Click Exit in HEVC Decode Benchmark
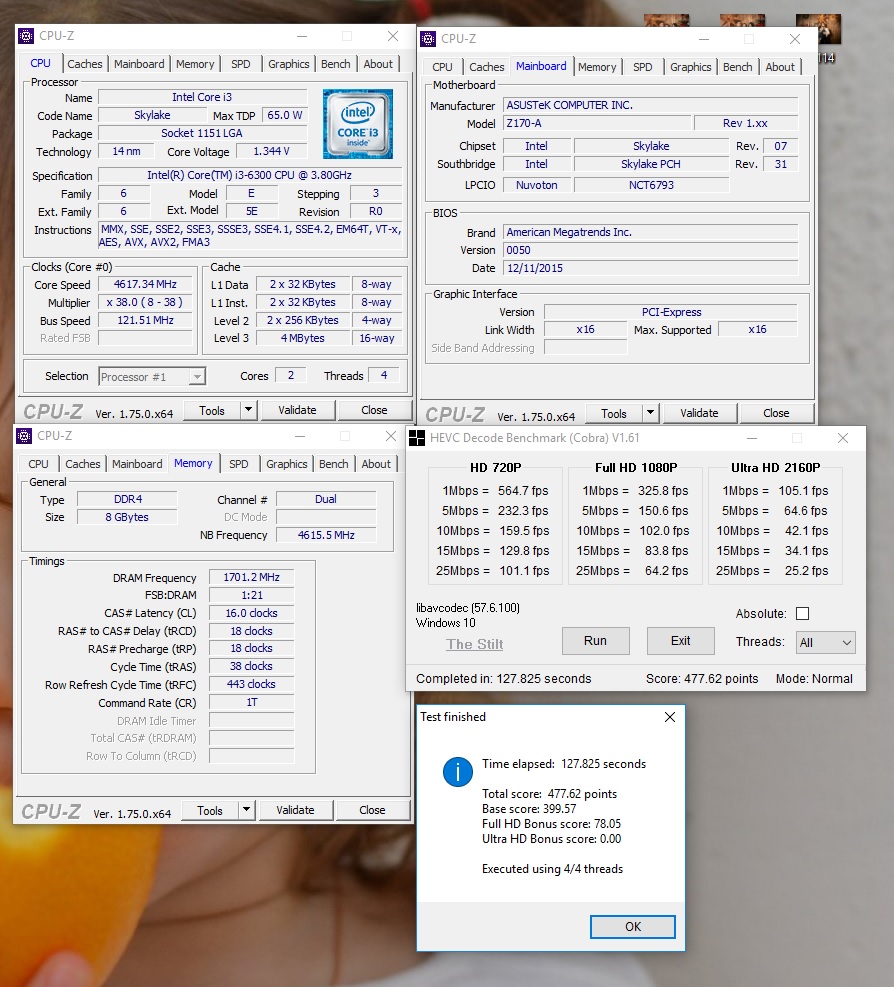894x987 pixels. coord(681,641)
